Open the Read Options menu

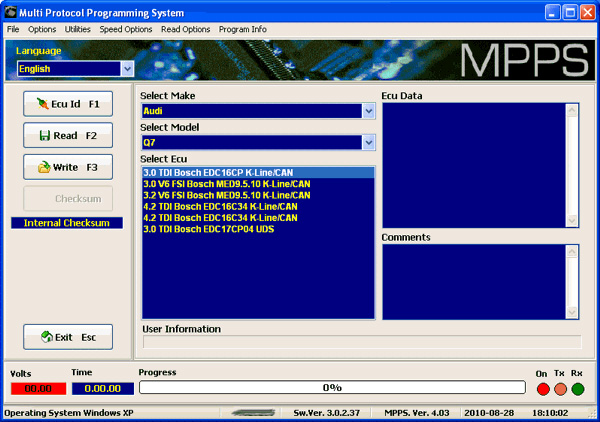pyautogui.click(x=186, y=29)
